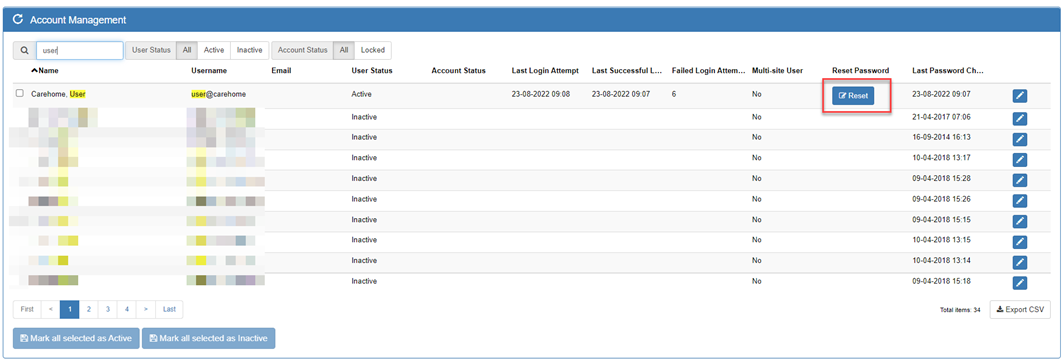1063x364 pixels.
Task: Sort by User Status column header
Action: coord(372,70)
